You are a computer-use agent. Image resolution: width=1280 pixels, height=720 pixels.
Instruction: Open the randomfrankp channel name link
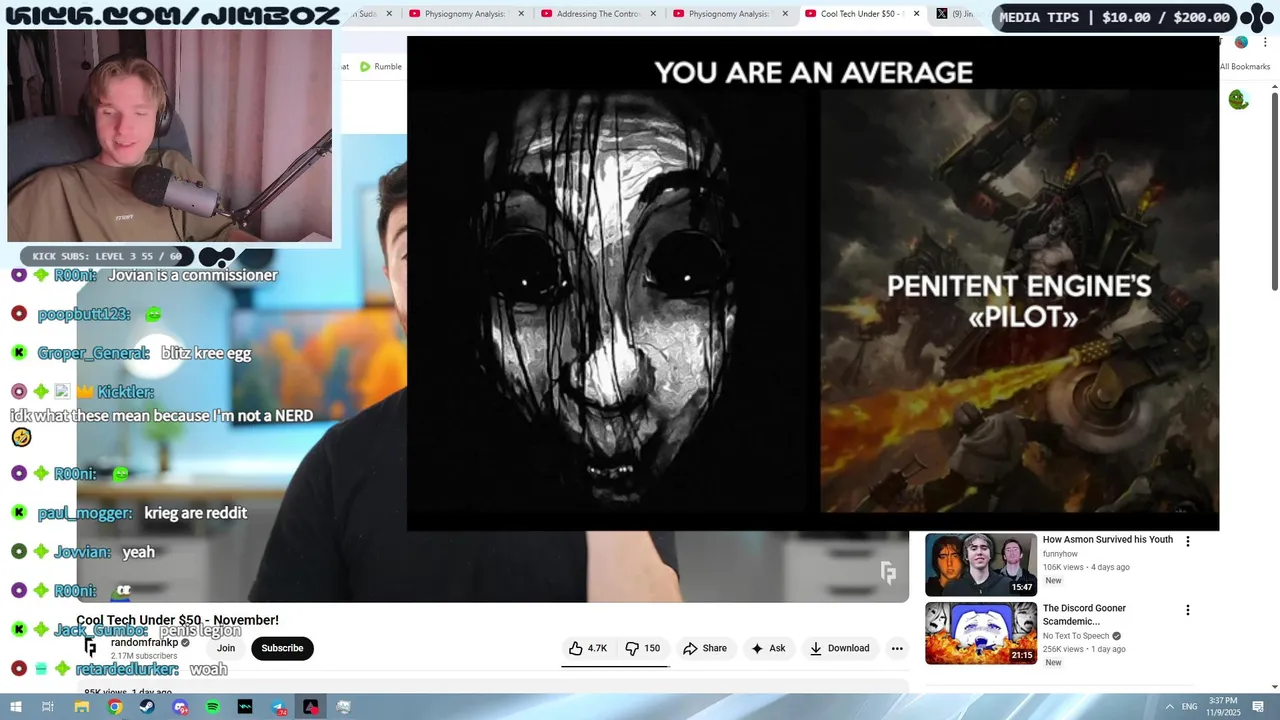(x=144, y=642)
